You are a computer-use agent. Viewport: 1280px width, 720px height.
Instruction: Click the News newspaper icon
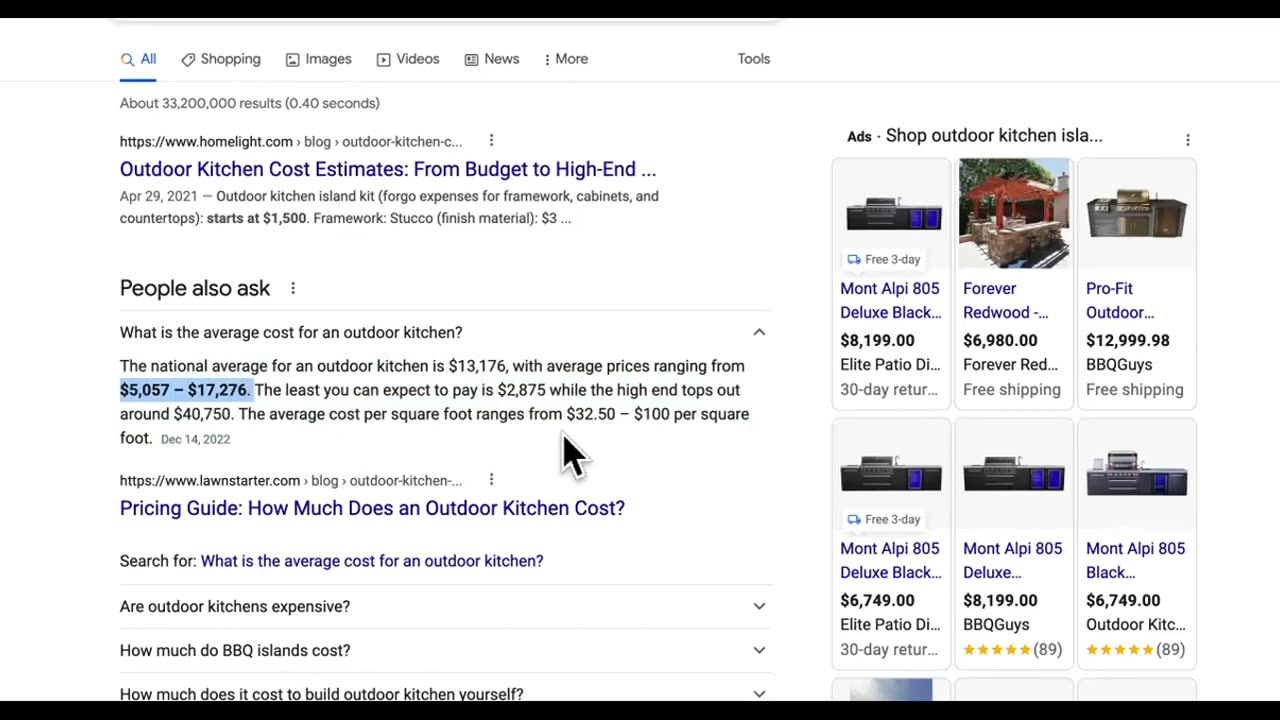click(471, 60)
